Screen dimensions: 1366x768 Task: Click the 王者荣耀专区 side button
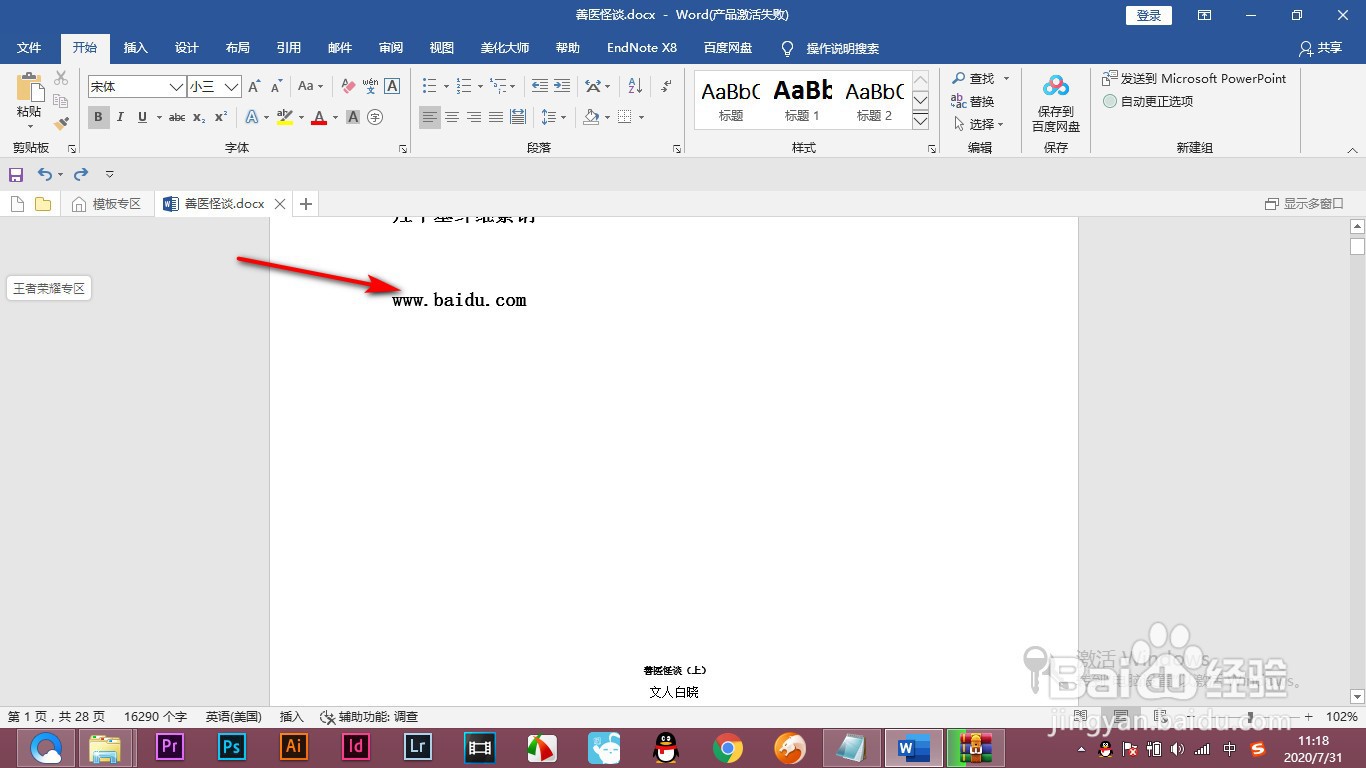click(49, 288)
